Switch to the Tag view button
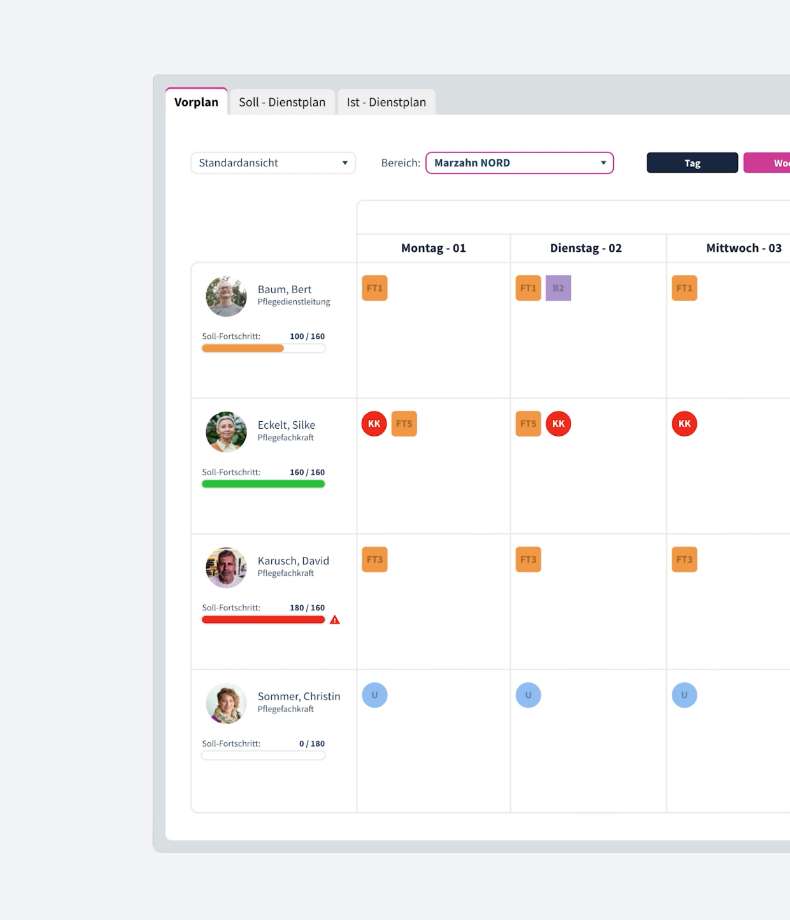Viewport: 790px width, 920px height. pyautogui.click(x=692, y=163)
